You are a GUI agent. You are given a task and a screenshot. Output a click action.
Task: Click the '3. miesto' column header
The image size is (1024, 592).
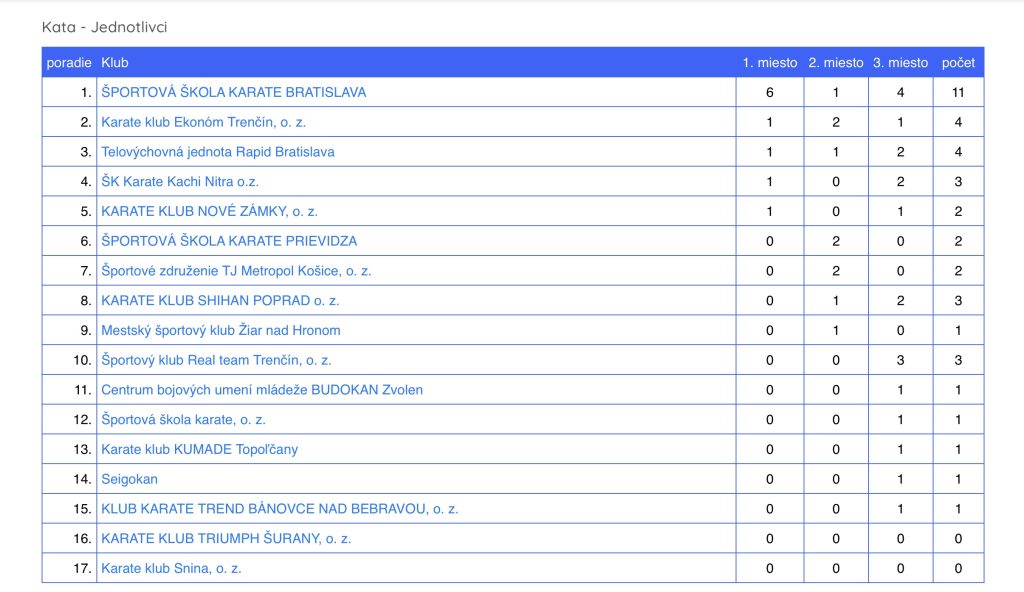[x=901, y=63]
